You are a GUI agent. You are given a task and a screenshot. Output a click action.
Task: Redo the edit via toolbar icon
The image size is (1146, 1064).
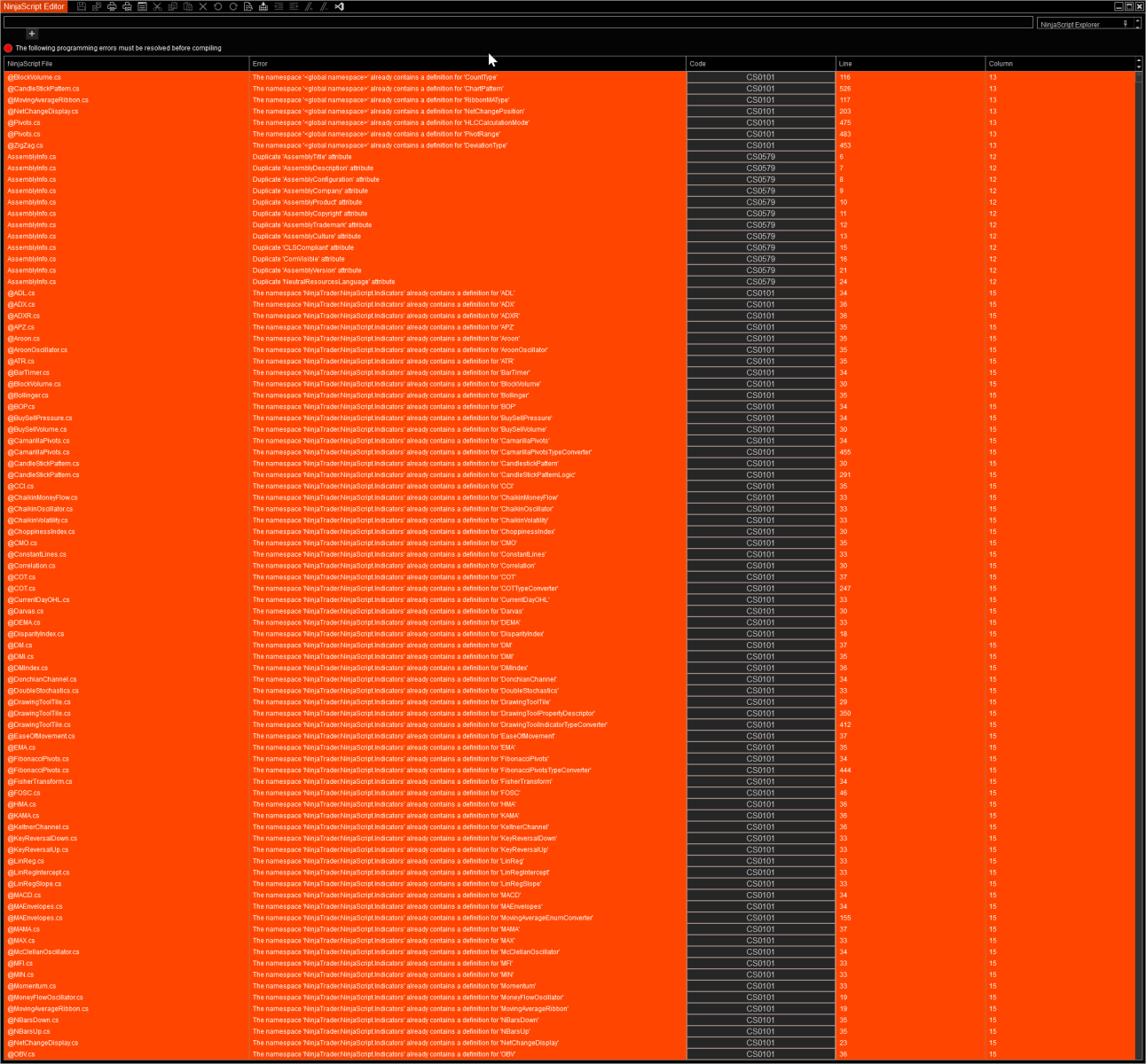[232, 6]
